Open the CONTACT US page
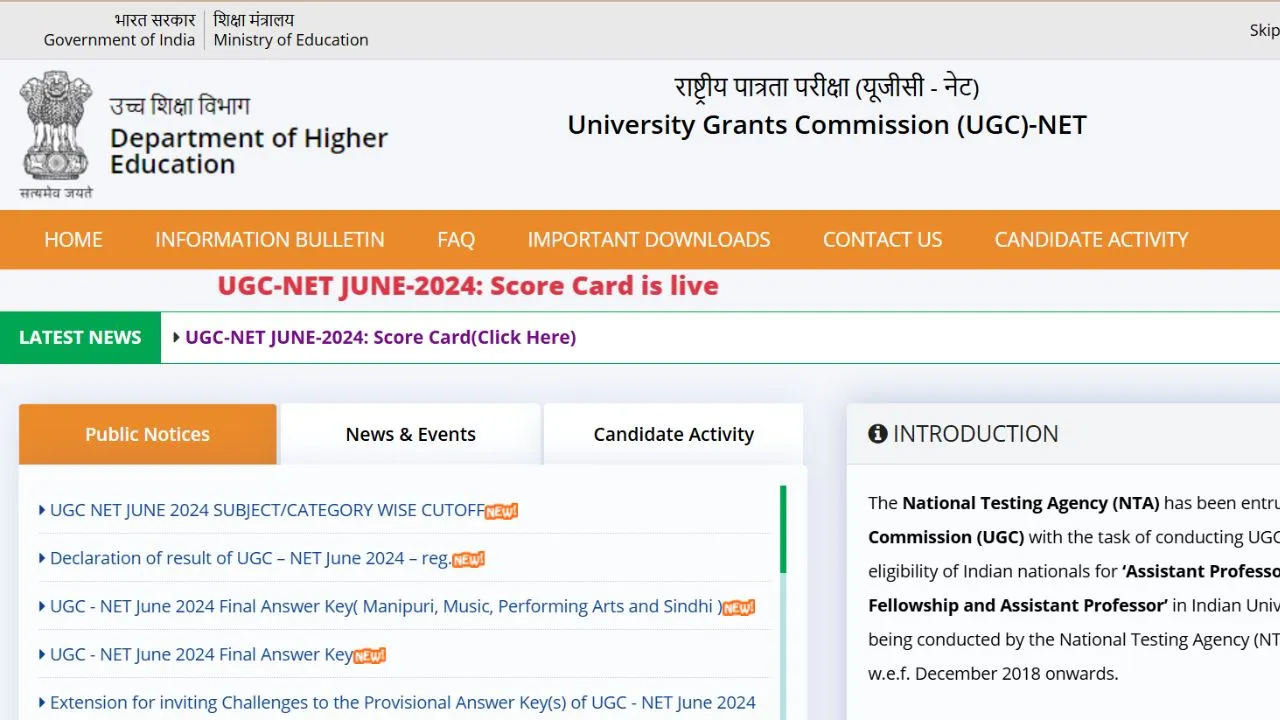 (x=883, y=240)
